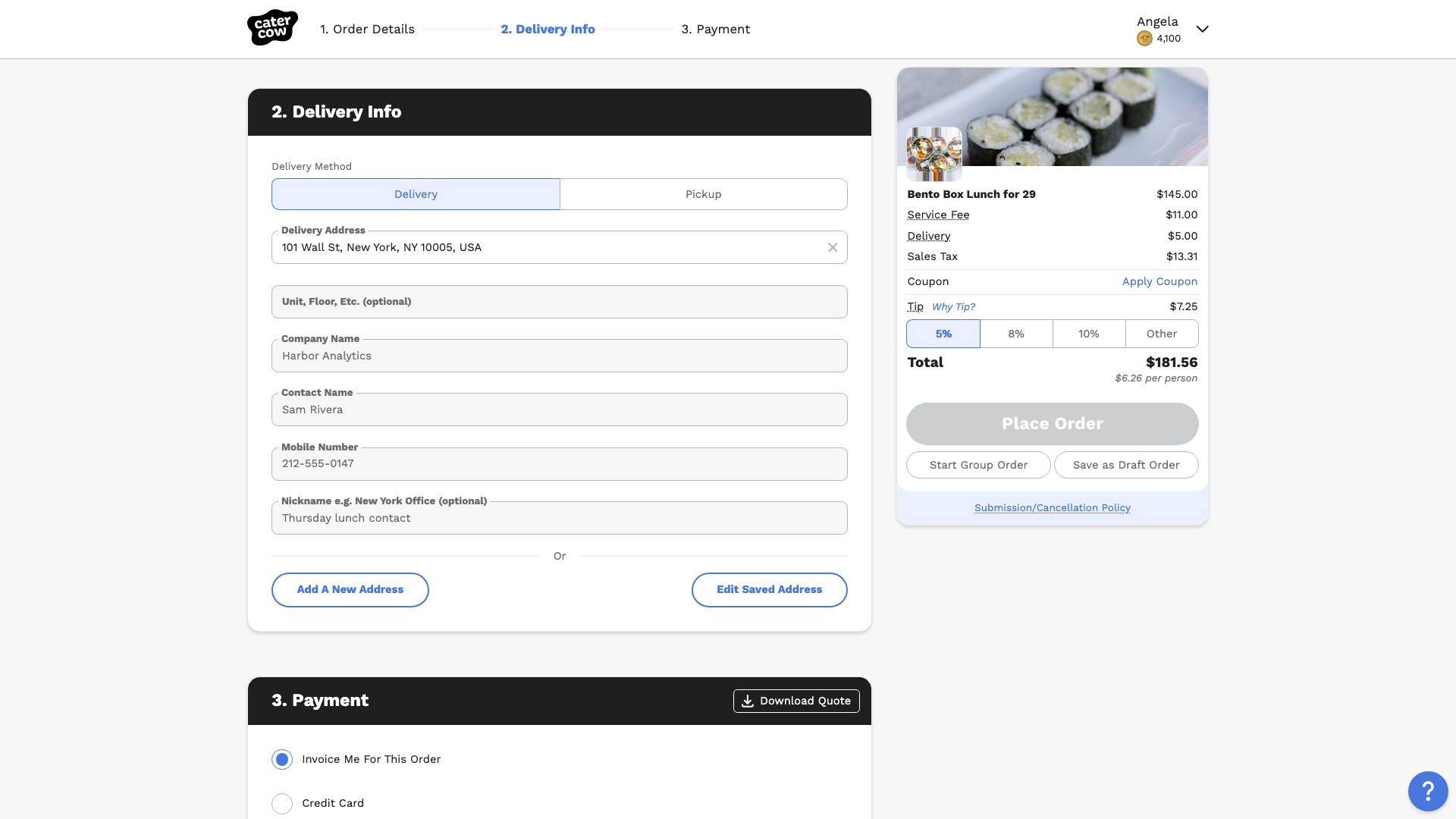Click the CaterCow logo
This screenshot has width=1456, height=819.
(x=272, y=28)
